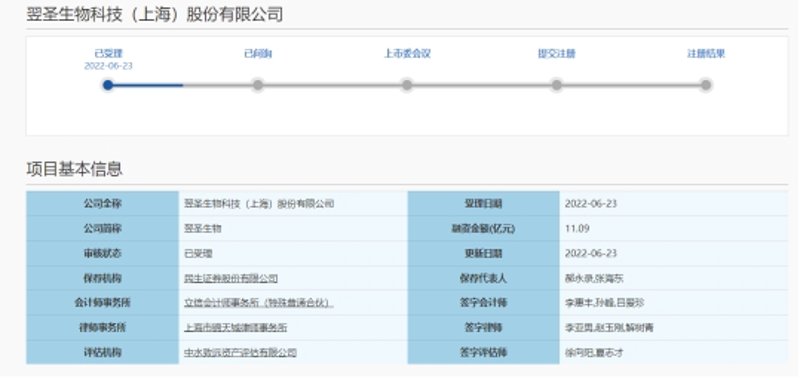Click the sponsor representatives' names value

[x=594, y=279]
